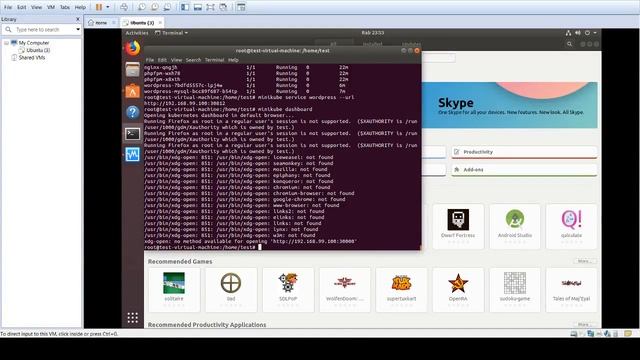The height and width of the screenshot is (360, 640).
Task: Open the Terminal app menu in top bar
Action: [171, 33]
